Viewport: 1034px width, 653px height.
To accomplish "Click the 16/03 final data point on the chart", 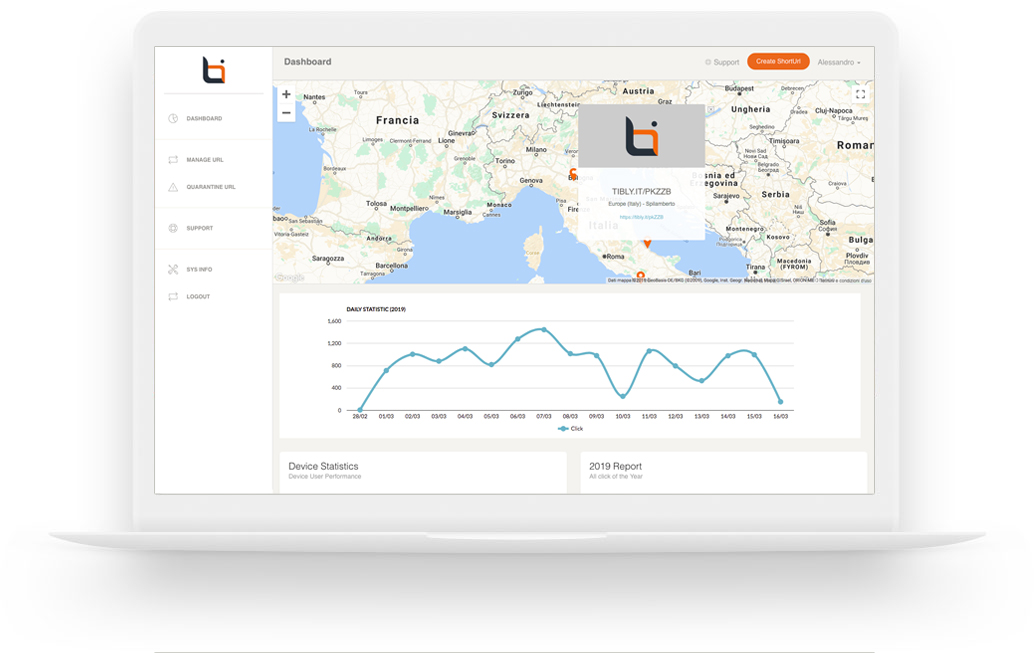I will coord(780,402).
